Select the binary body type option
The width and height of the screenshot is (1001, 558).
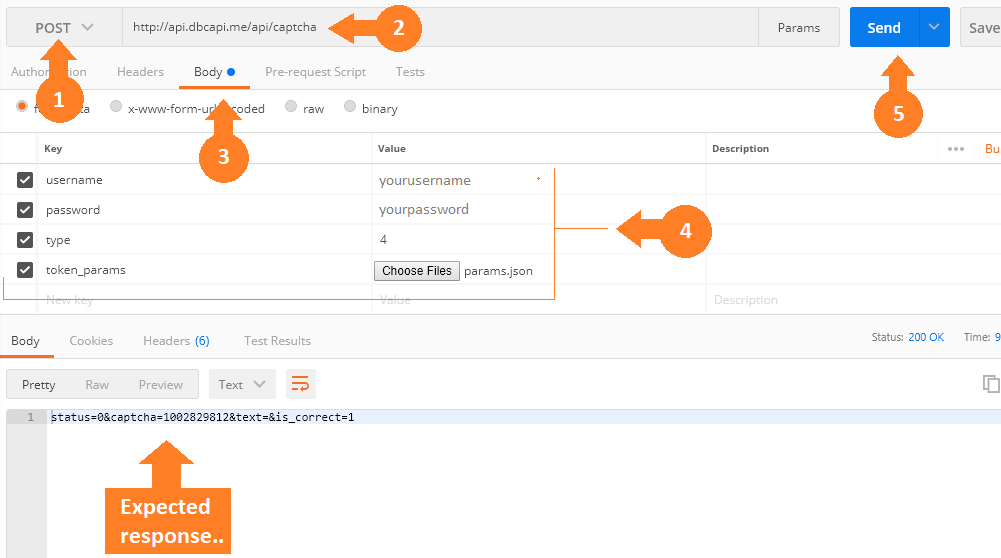pos(350,107)
